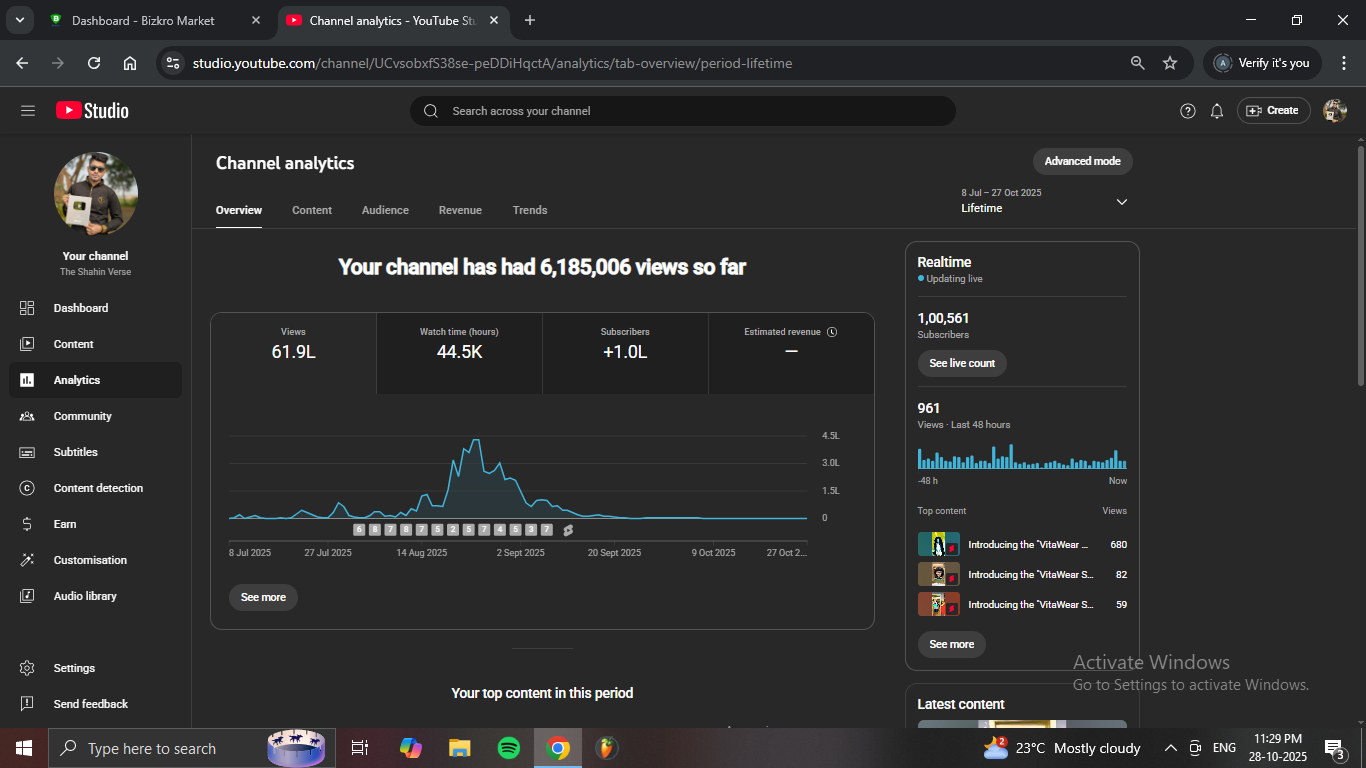Click the Dashboard icon in sidebar
This screenshot has height=768, width=1366.
27,308
